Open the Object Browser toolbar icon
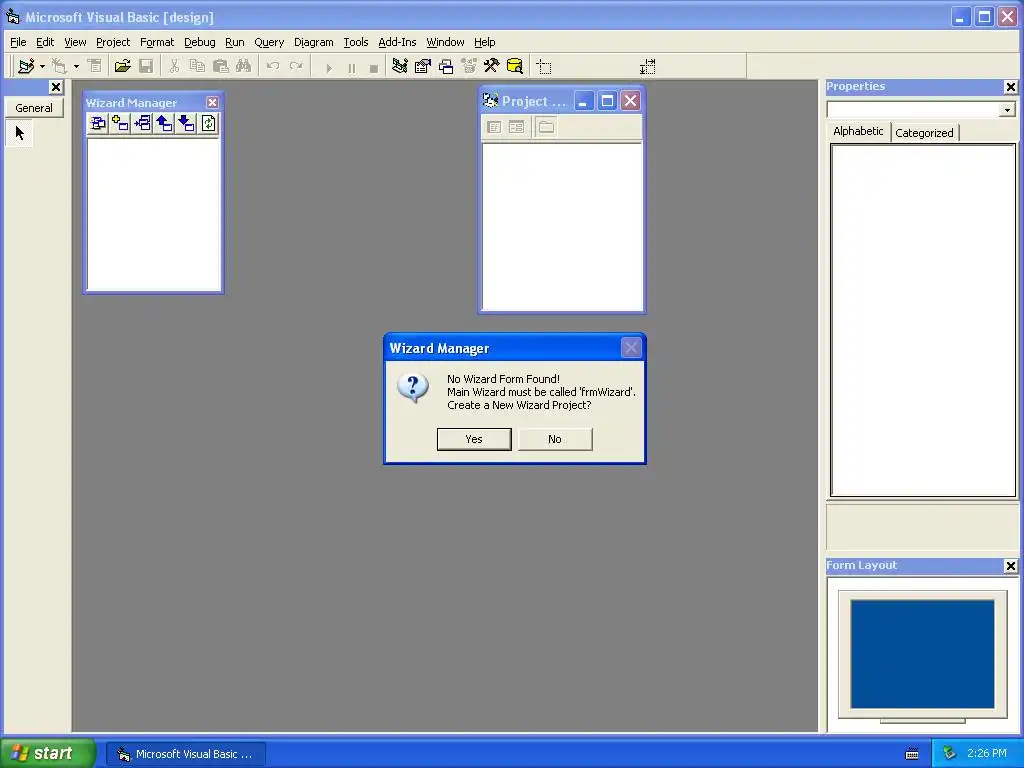 pos(469,66)
